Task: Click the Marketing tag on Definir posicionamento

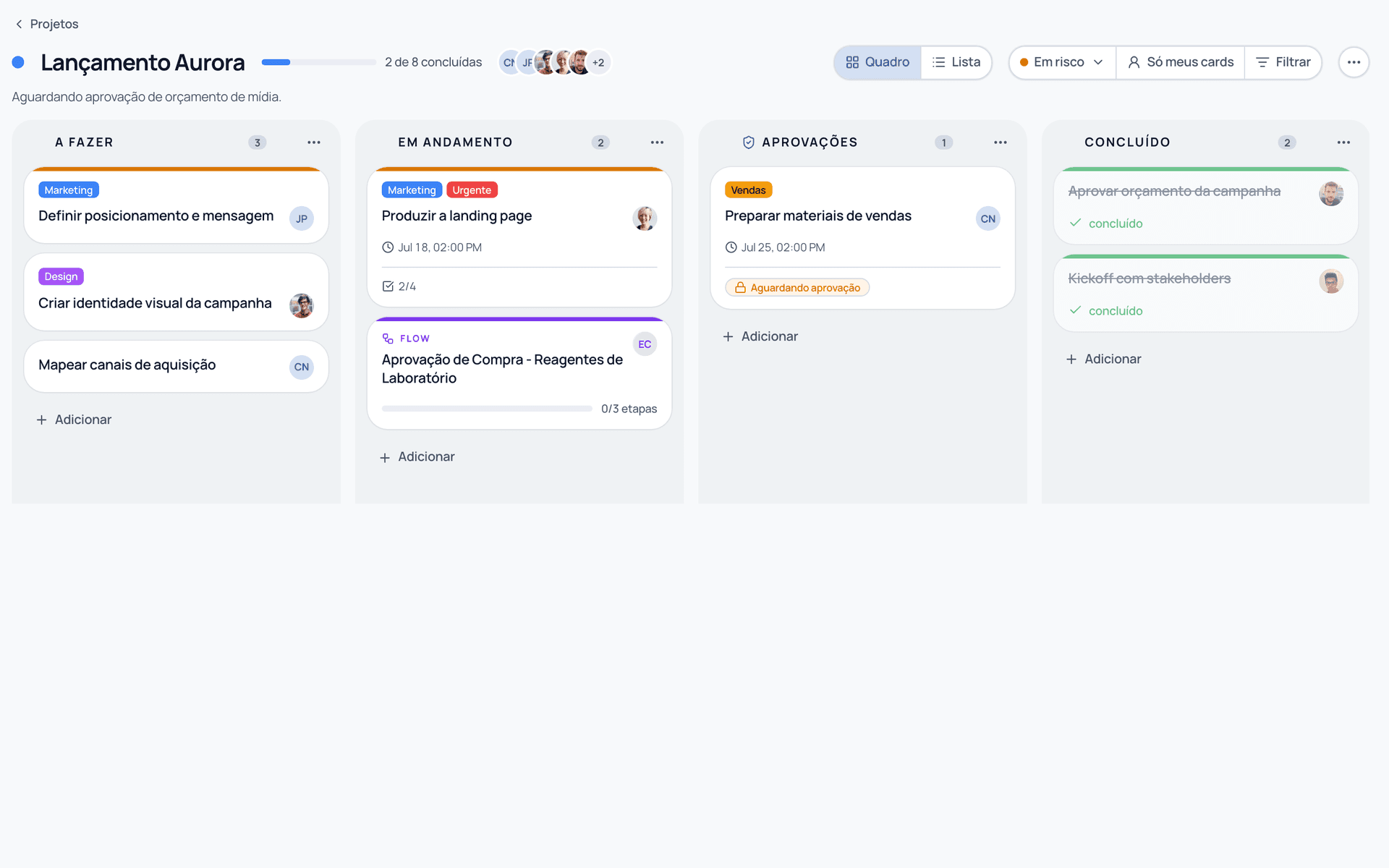Action: click(x=69, y=190)
